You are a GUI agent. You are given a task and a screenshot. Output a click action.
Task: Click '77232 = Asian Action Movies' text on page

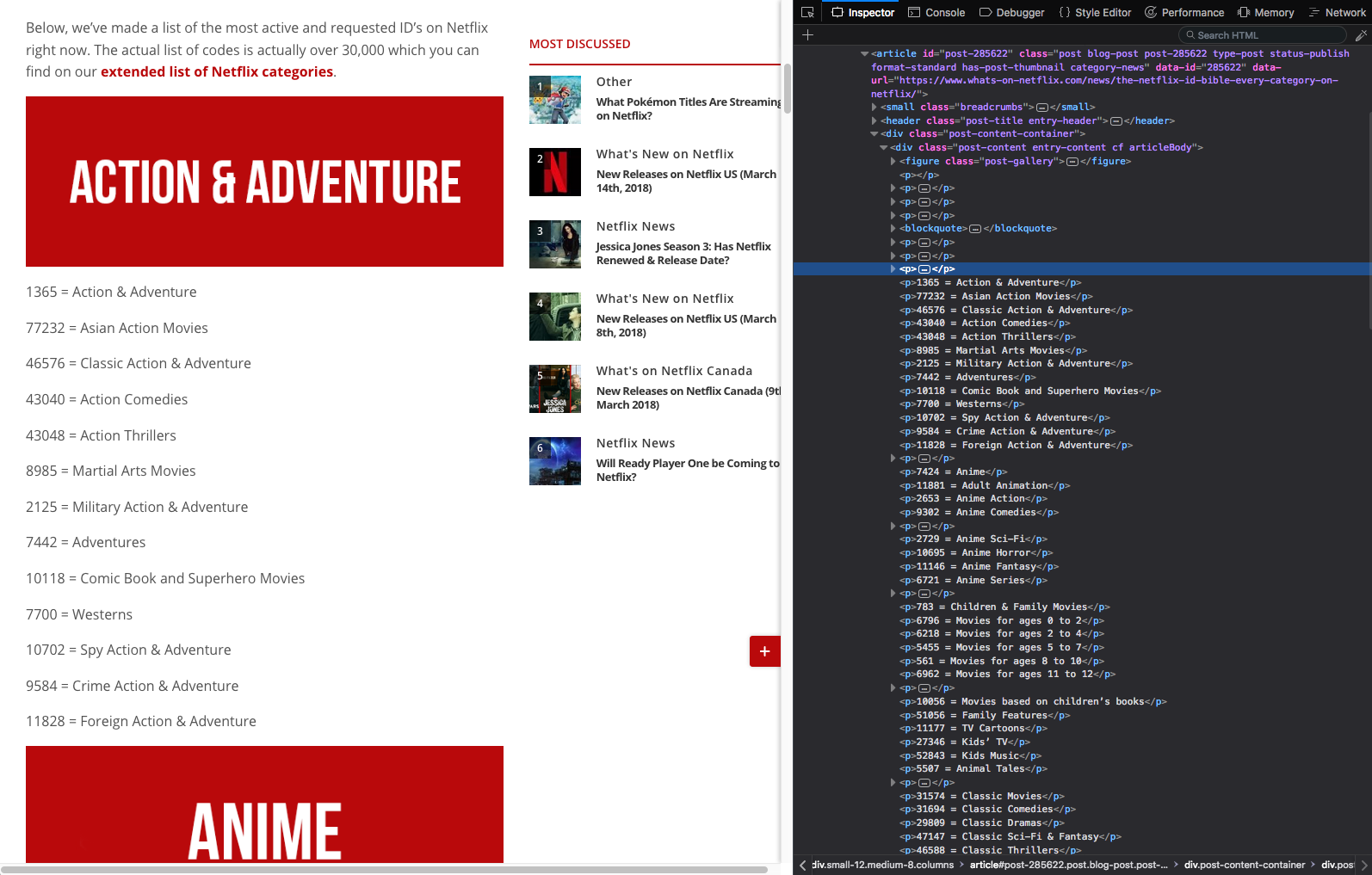[x=117, y=328]
